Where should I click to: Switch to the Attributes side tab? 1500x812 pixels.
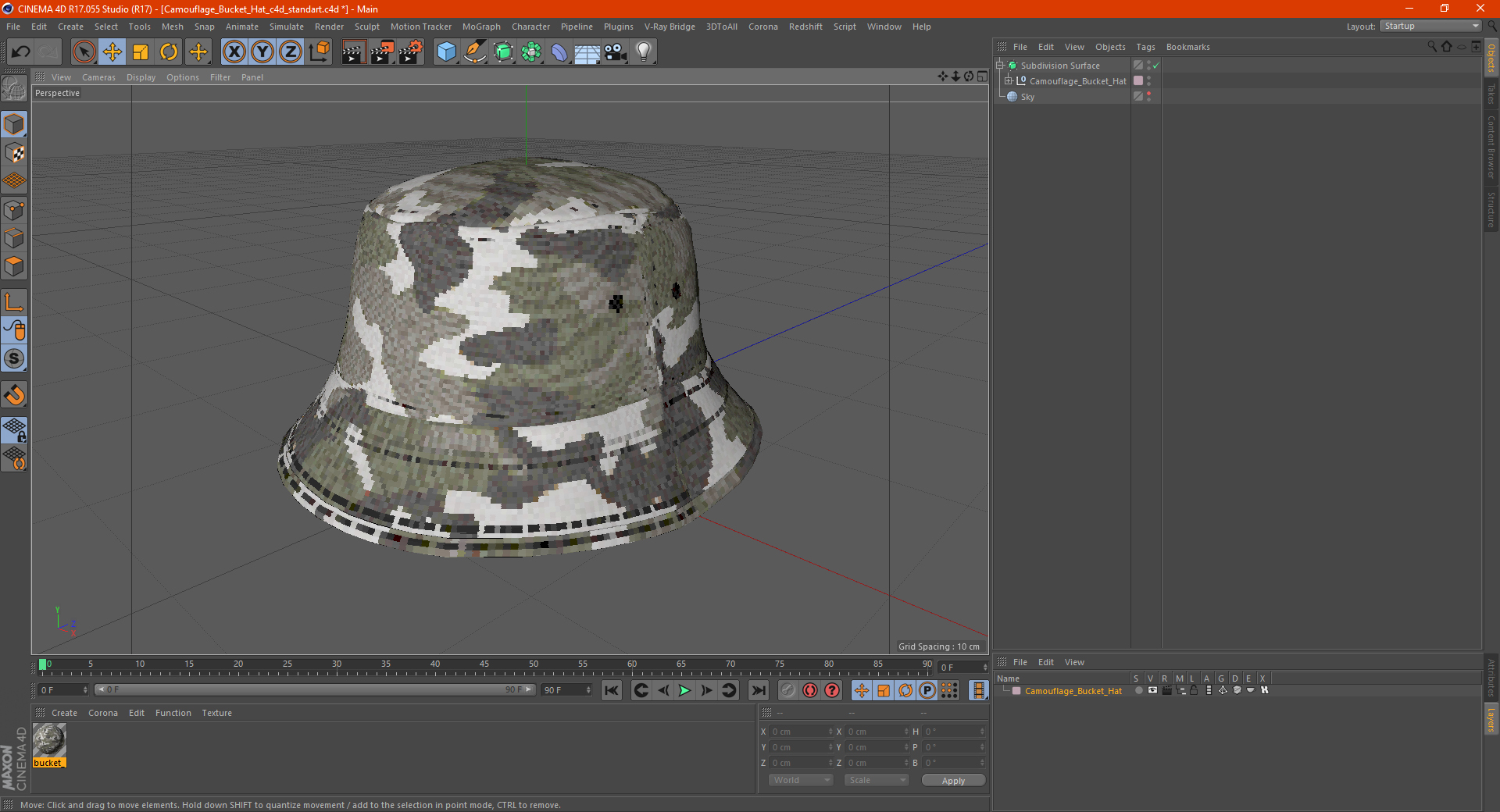pyautogui.click(x=1491, y=677)
